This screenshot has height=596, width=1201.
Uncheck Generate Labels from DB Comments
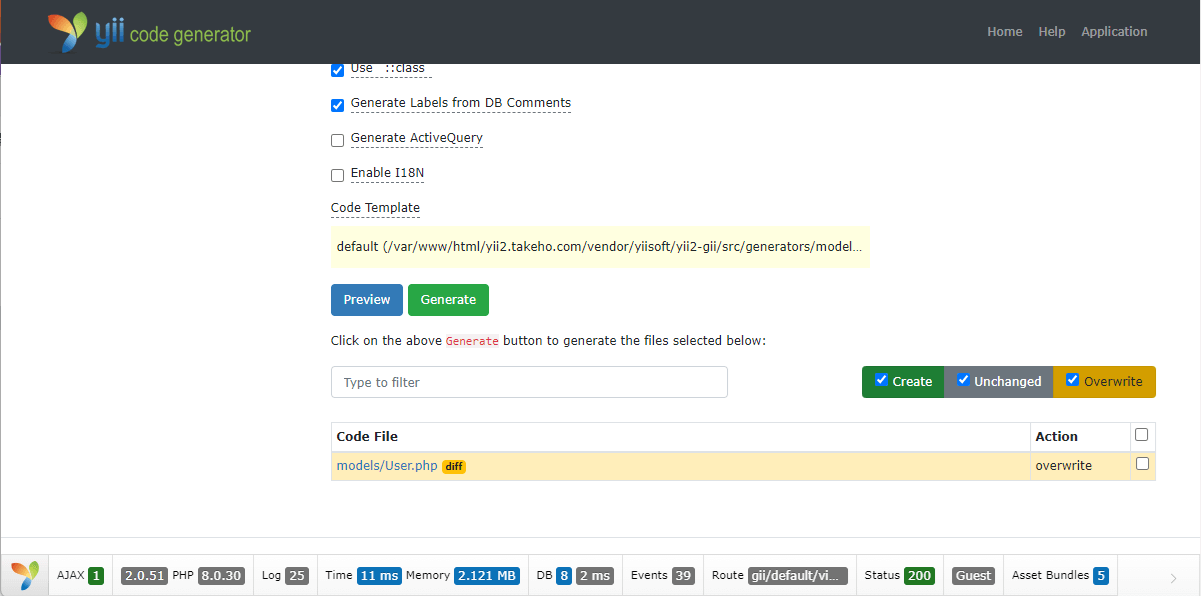click(x=338, y=104)
